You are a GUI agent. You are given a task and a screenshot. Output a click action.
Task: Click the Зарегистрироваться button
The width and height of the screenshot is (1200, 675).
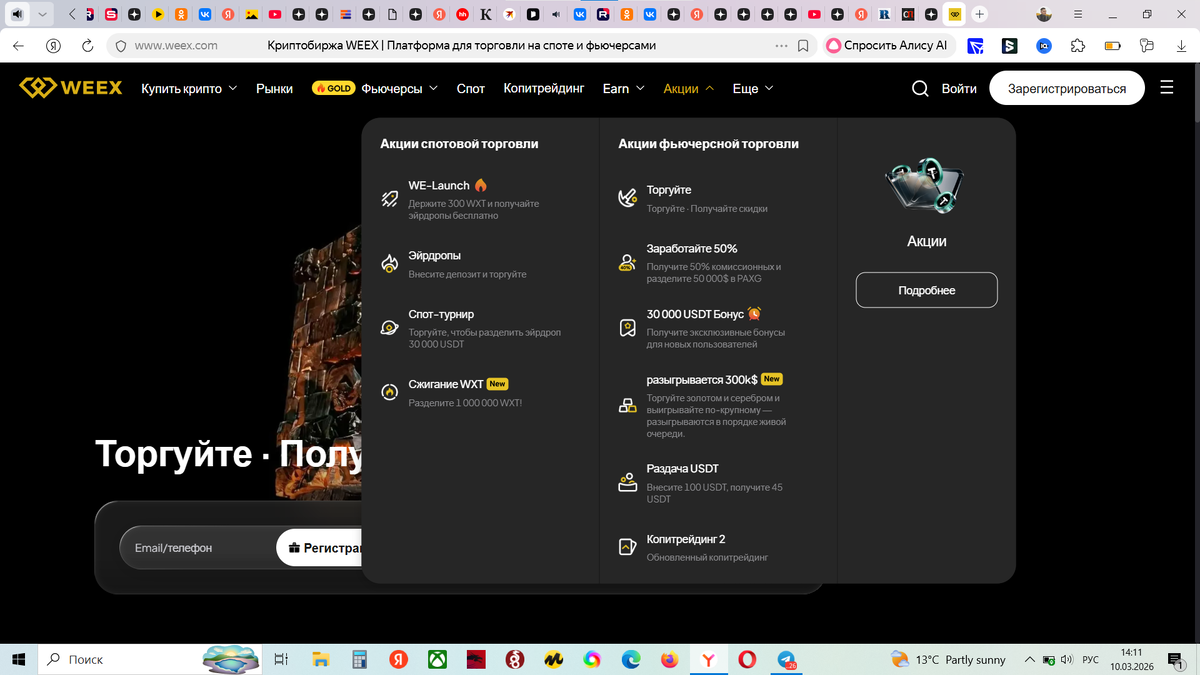1066,88
